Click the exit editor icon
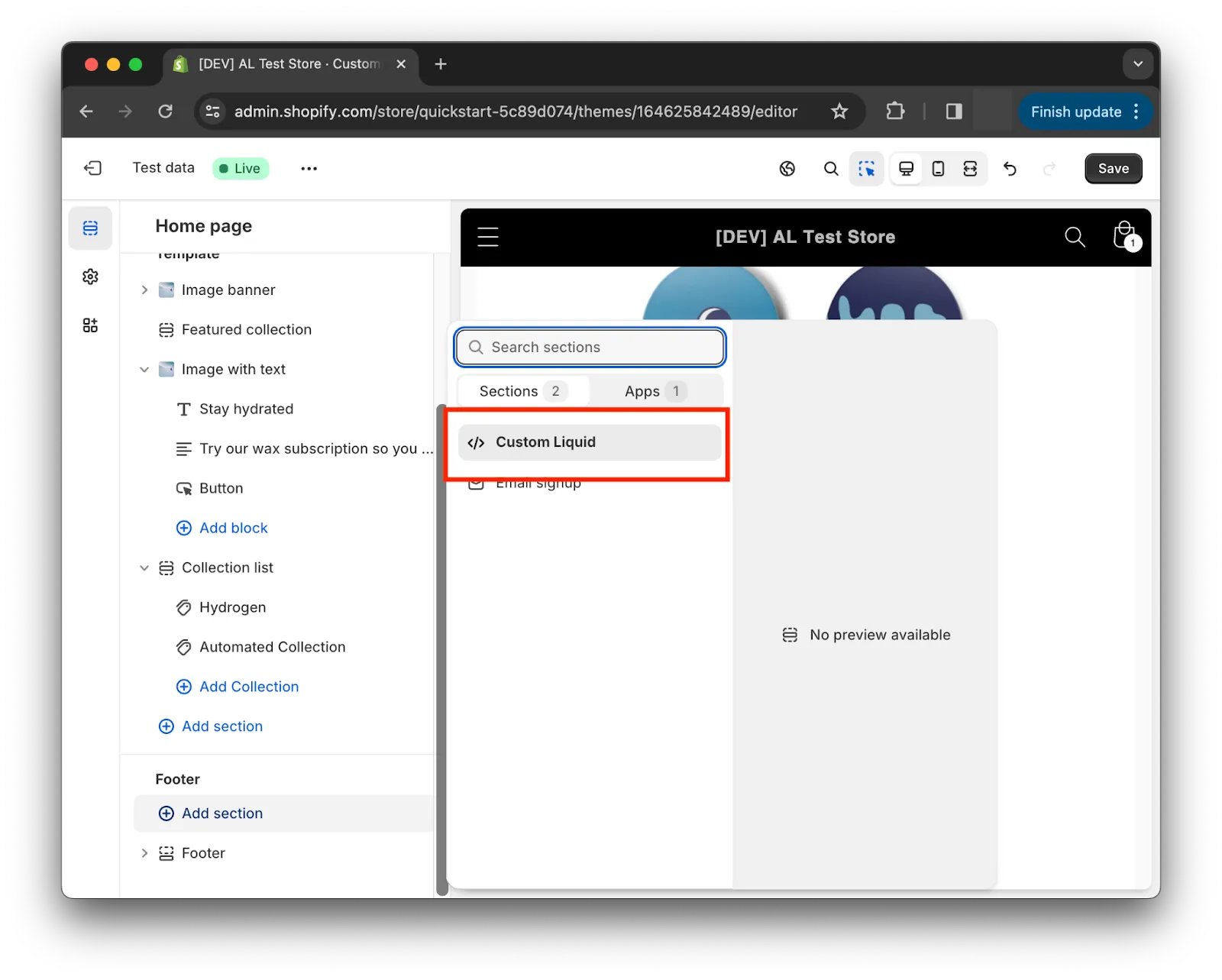This screenshot has height=980, width=1222. tap(92, 168)
